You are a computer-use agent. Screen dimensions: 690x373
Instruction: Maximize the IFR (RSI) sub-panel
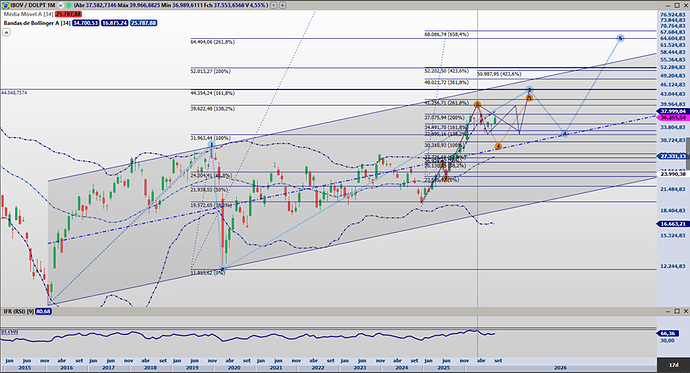pos(677,311)
